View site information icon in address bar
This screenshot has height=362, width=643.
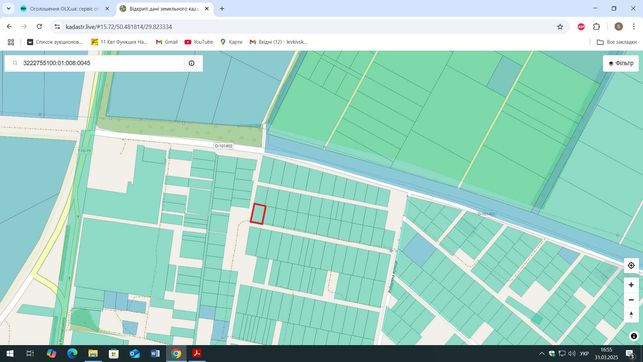(x=57, y=27)
